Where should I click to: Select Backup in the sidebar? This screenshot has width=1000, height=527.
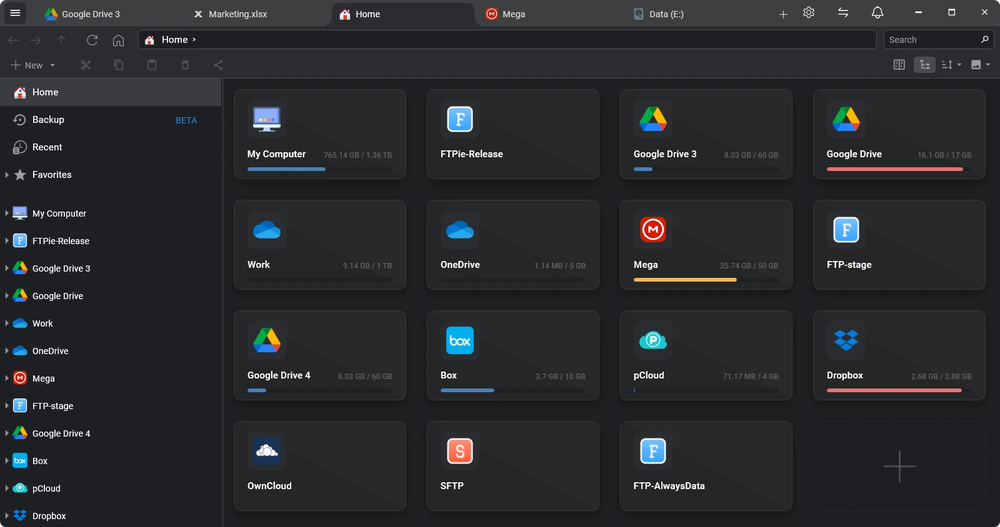[48, 120]
